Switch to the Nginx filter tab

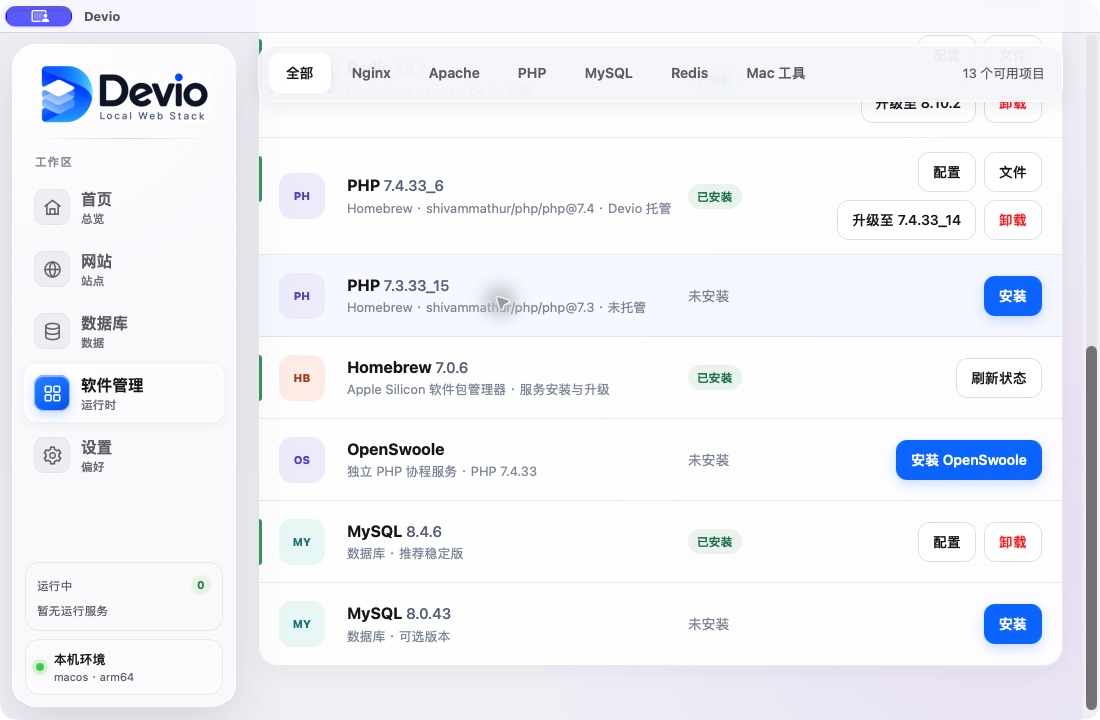click(x=371, y=73)
